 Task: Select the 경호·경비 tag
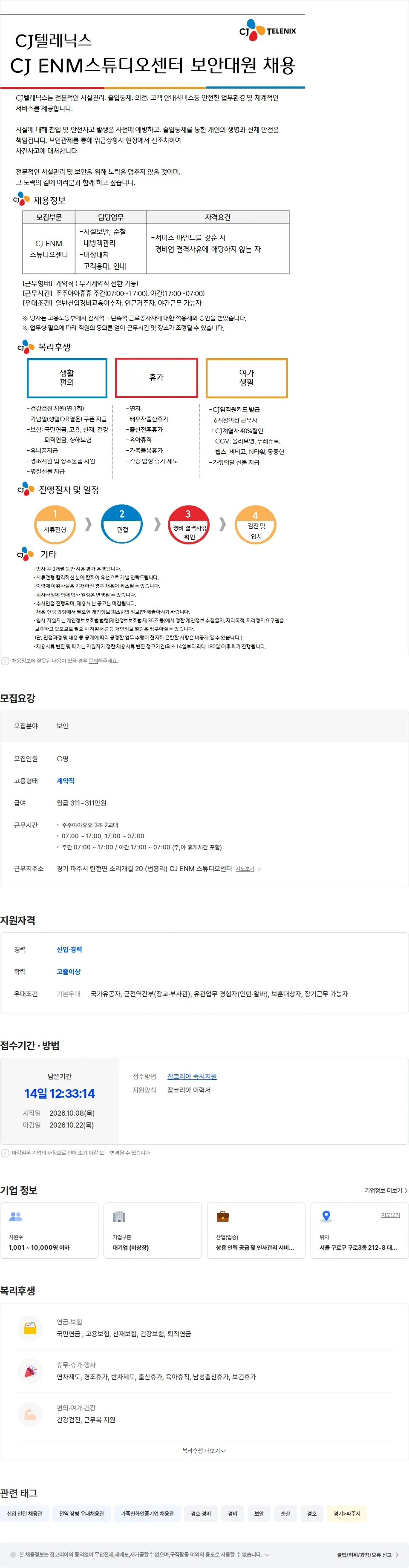coord(201,1513)
